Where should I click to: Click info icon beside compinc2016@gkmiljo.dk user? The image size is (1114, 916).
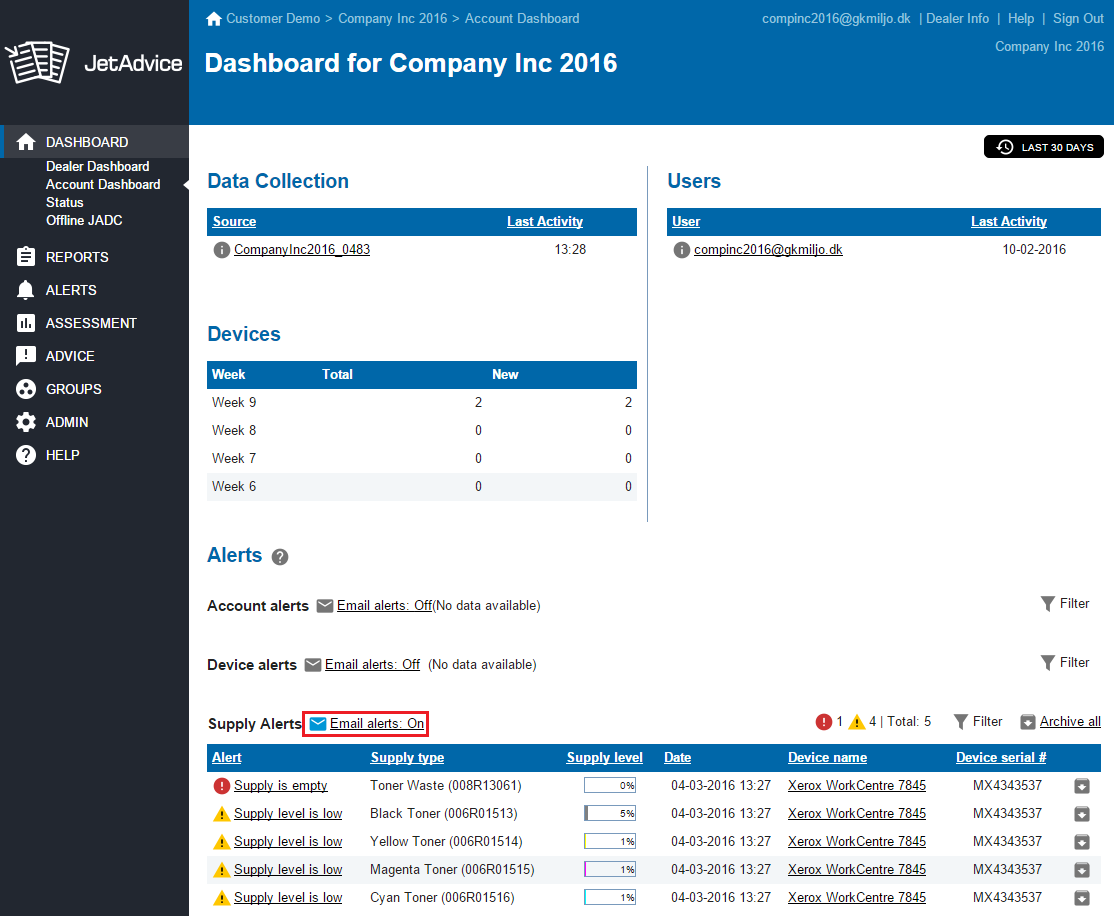click(x=682, y=250)
